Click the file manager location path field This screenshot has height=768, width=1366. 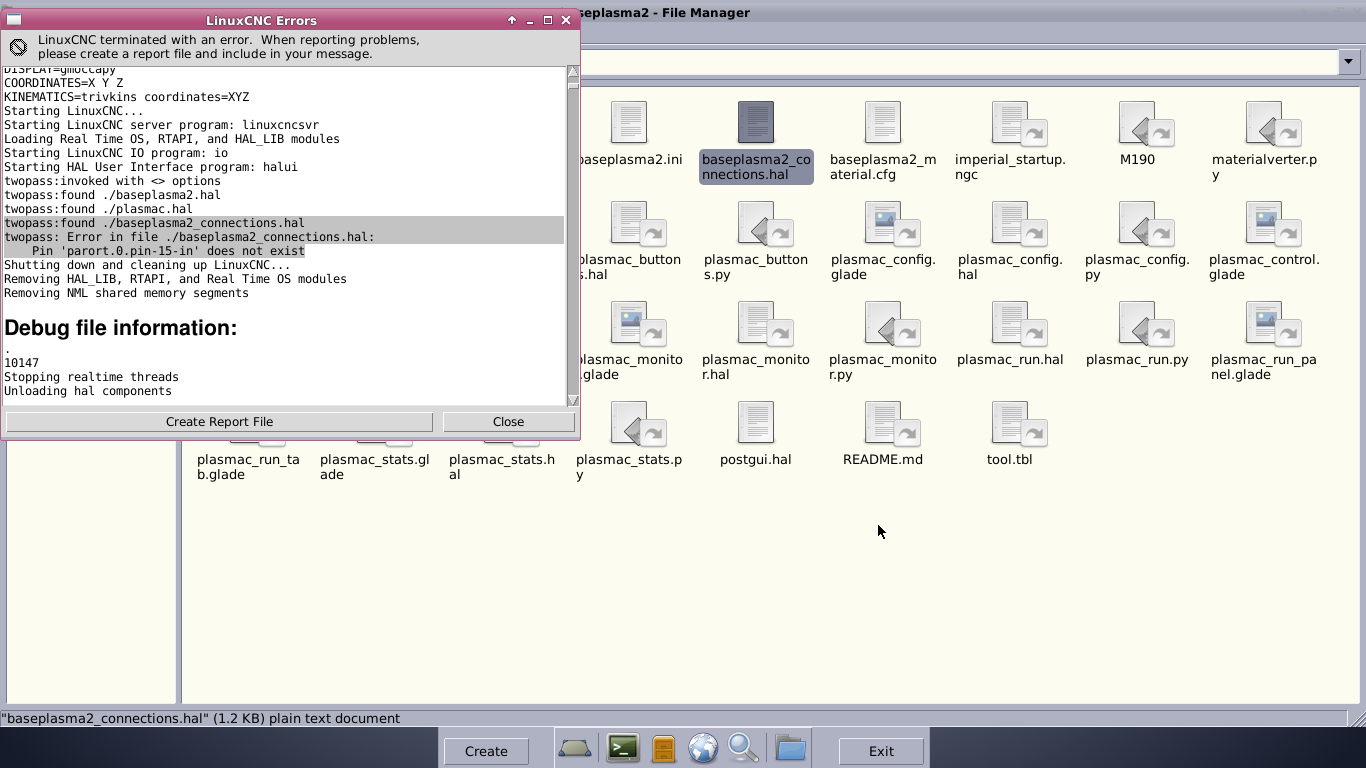958,62
